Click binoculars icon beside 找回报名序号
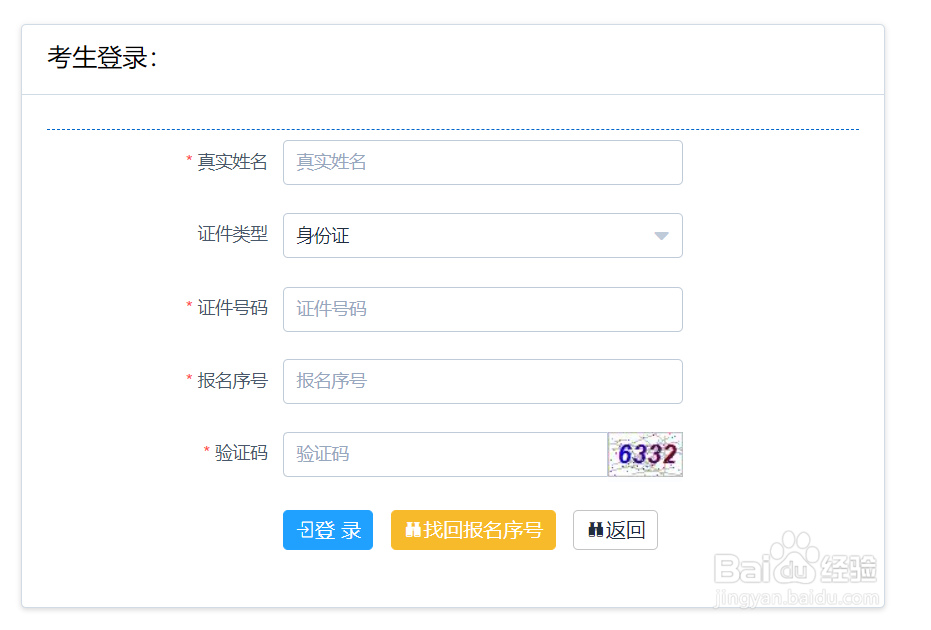Screen dimensions: 931x630 point(412,530)
